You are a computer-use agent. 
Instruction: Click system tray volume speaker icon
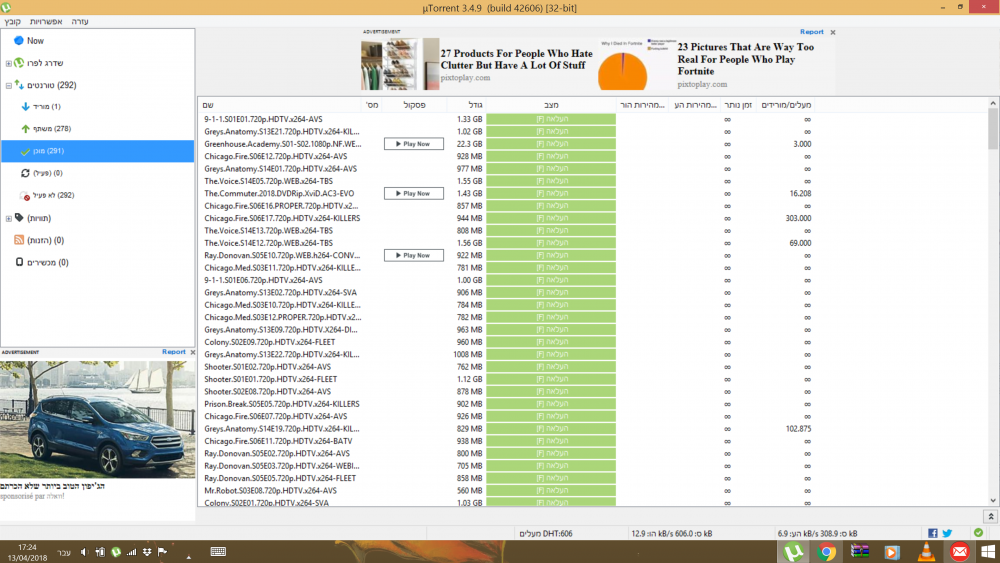click(x=84, y=552)
